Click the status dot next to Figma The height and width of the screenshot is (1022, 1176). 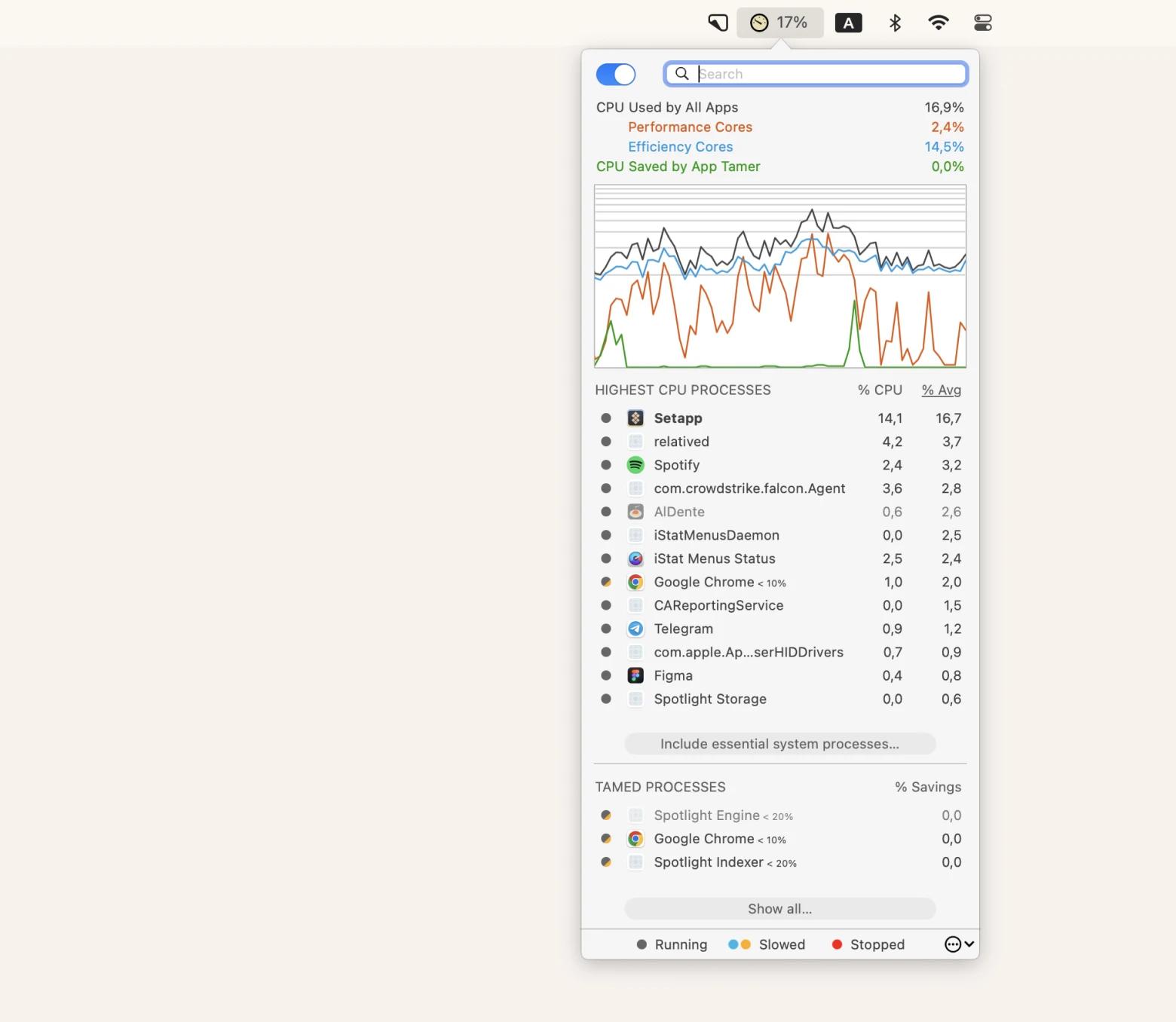click(605, 675)
